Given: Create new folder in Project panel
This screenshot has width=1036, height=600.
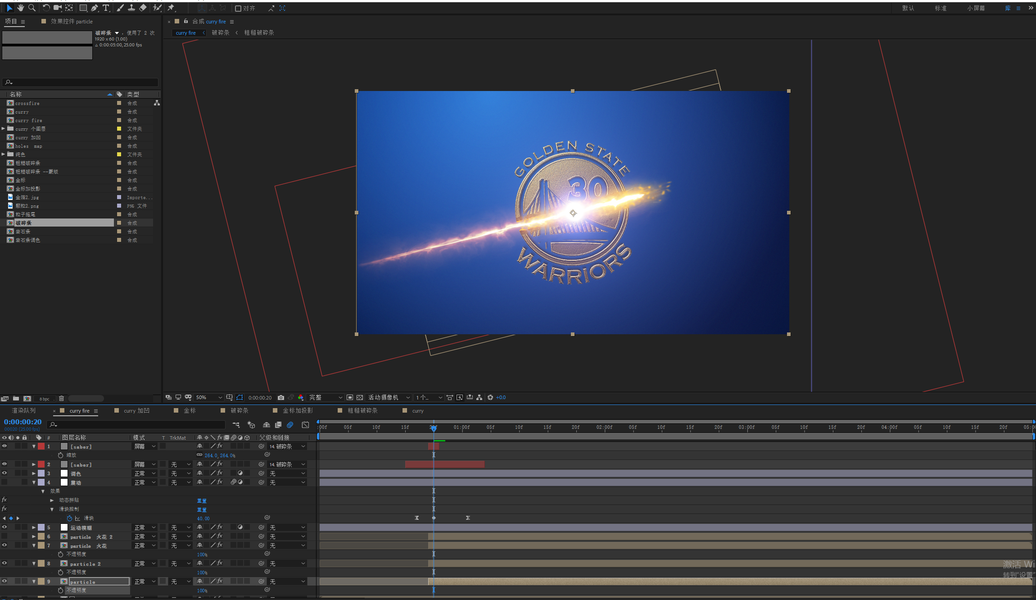Looking at the screenshot, I should tap(16, 398).
